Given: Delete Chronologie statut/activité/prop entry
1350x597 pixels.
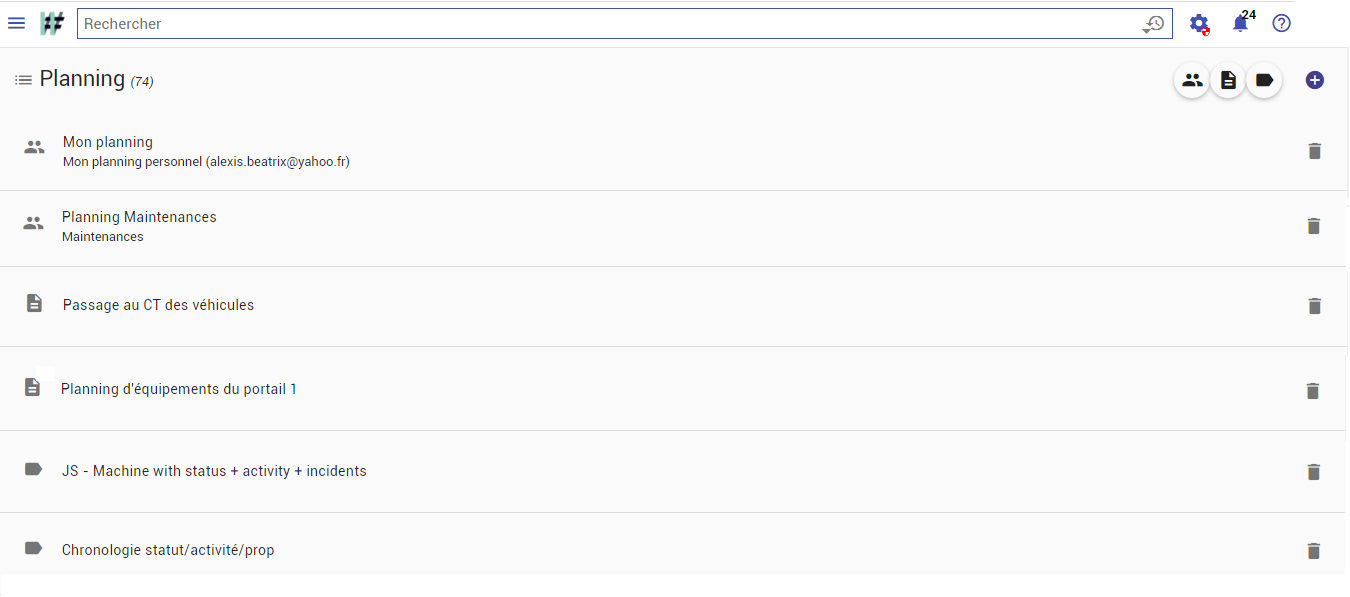Looking at the screenshot, I should click(1314, 551).
